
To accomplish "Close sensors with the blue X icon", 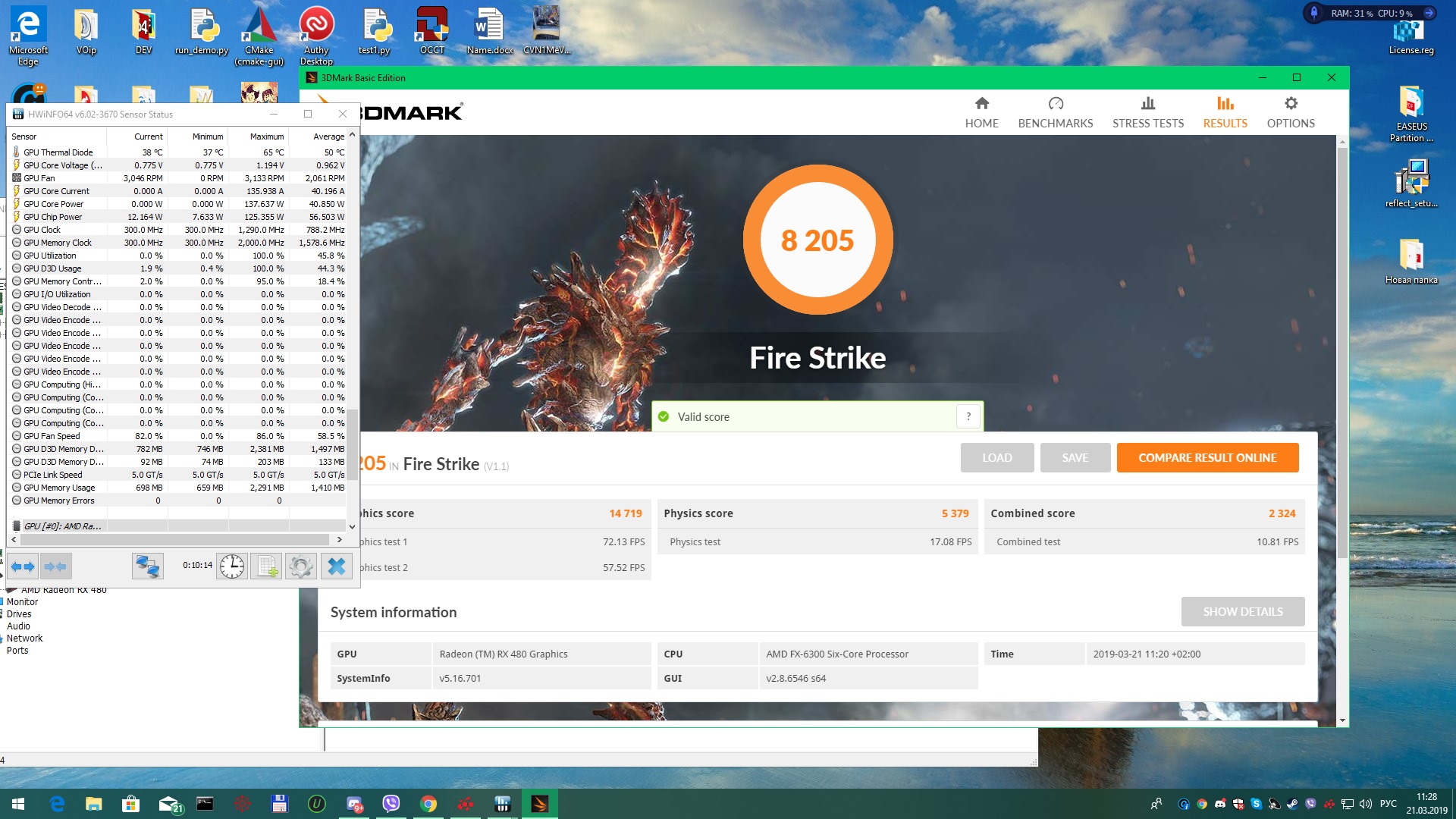I will [336, 566].
